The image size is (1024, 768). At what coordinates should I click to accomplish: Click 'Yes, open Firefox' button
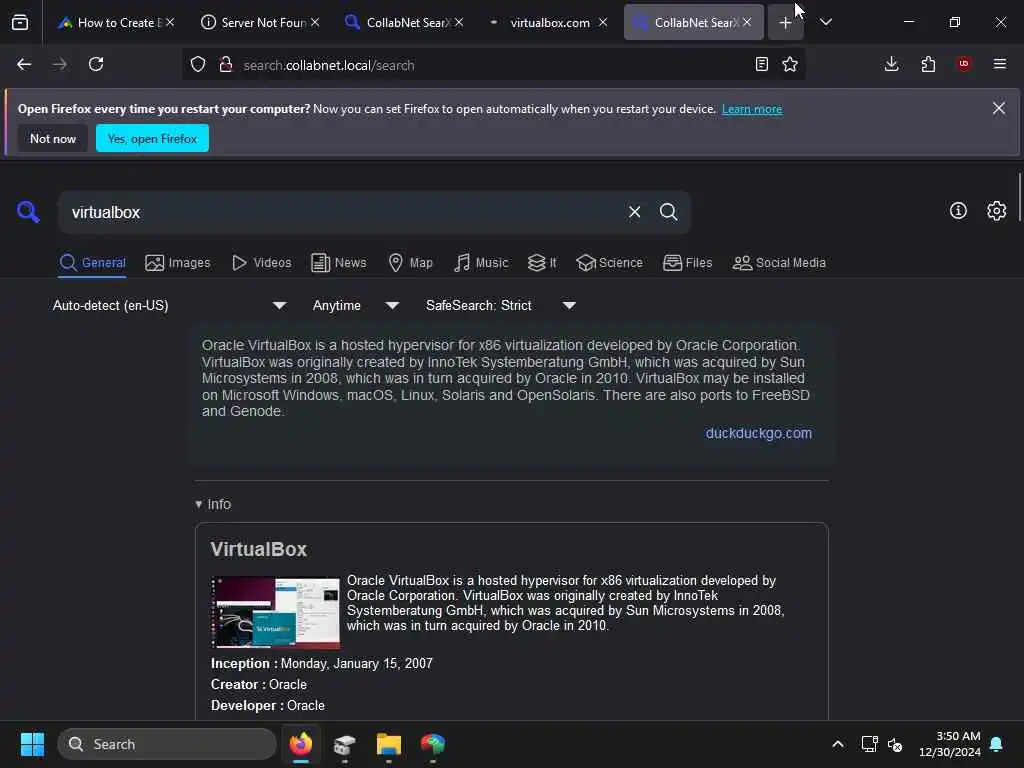(x=152, y=138)
